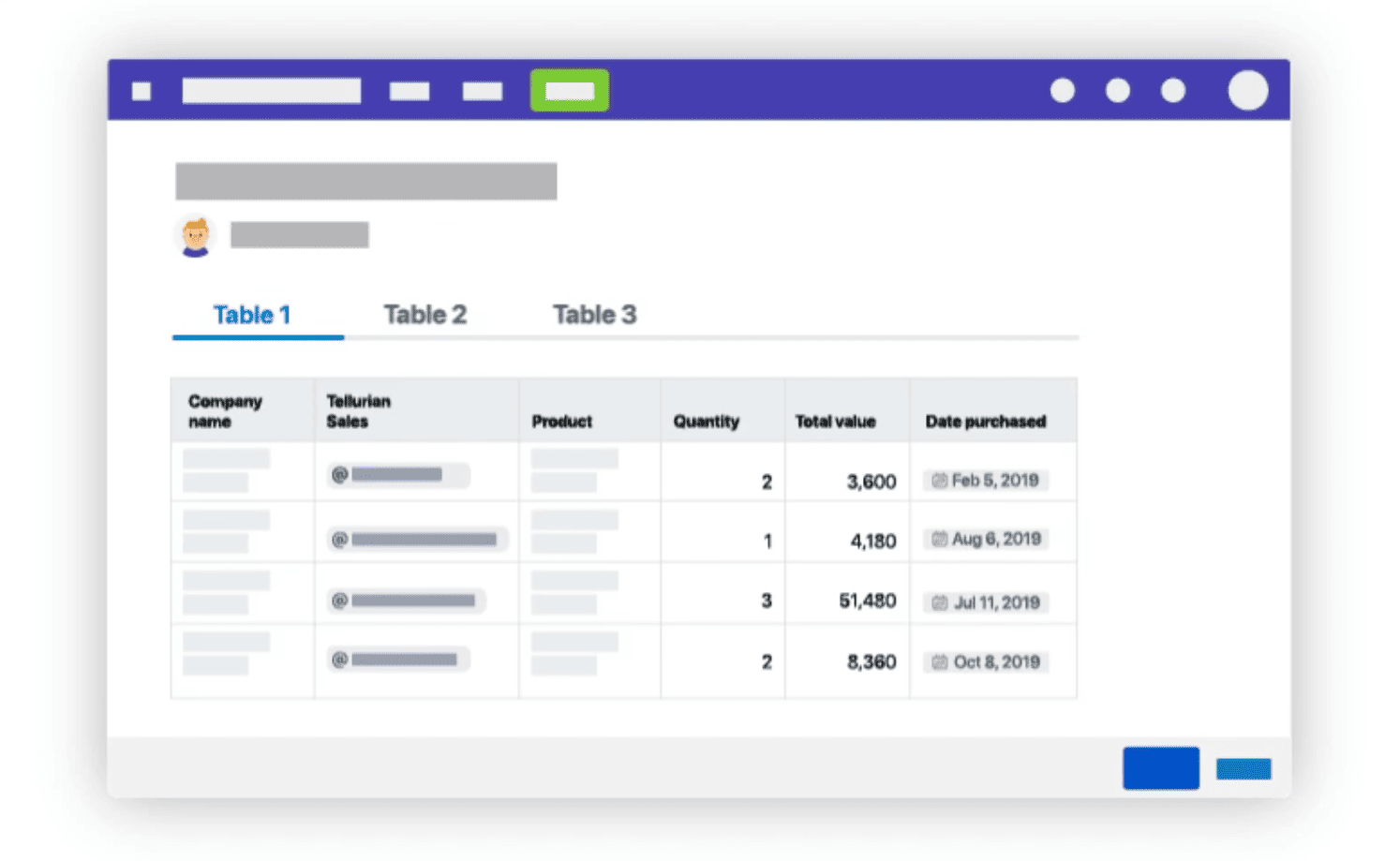
Task: Click the white square app icon in header
Action: pos(141,91)
